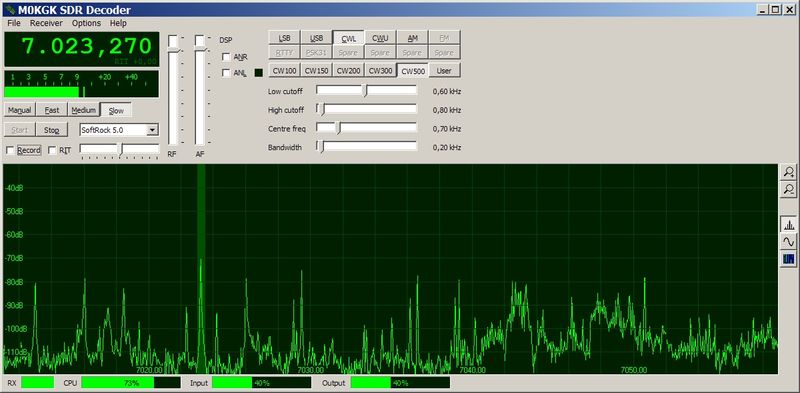Switch to the oscilloscope waveform view icon

(x=789, y=241)
